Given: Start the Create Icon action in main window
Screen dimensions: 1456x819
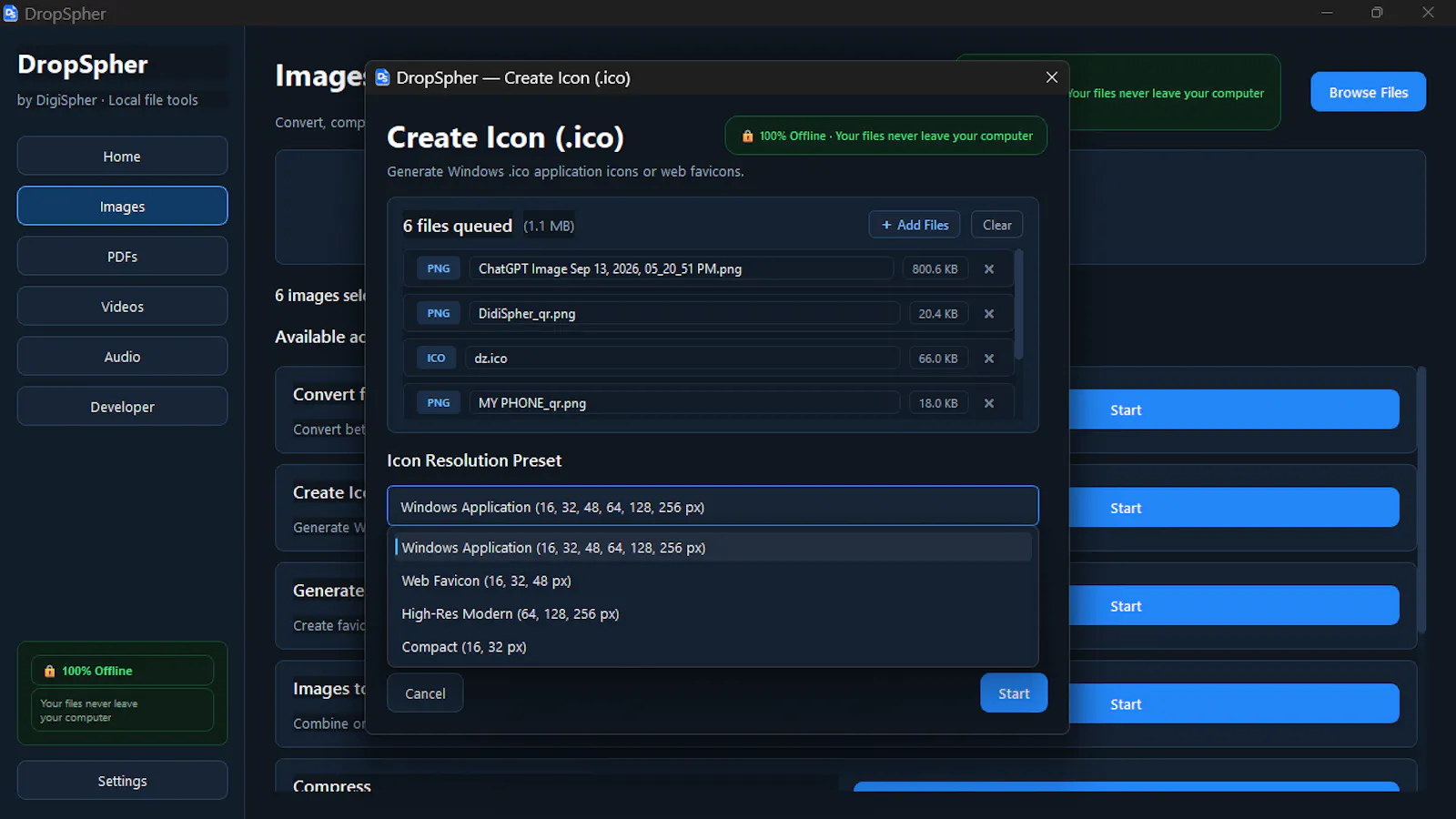Looking at the screenshot, I should (1233, 508).
